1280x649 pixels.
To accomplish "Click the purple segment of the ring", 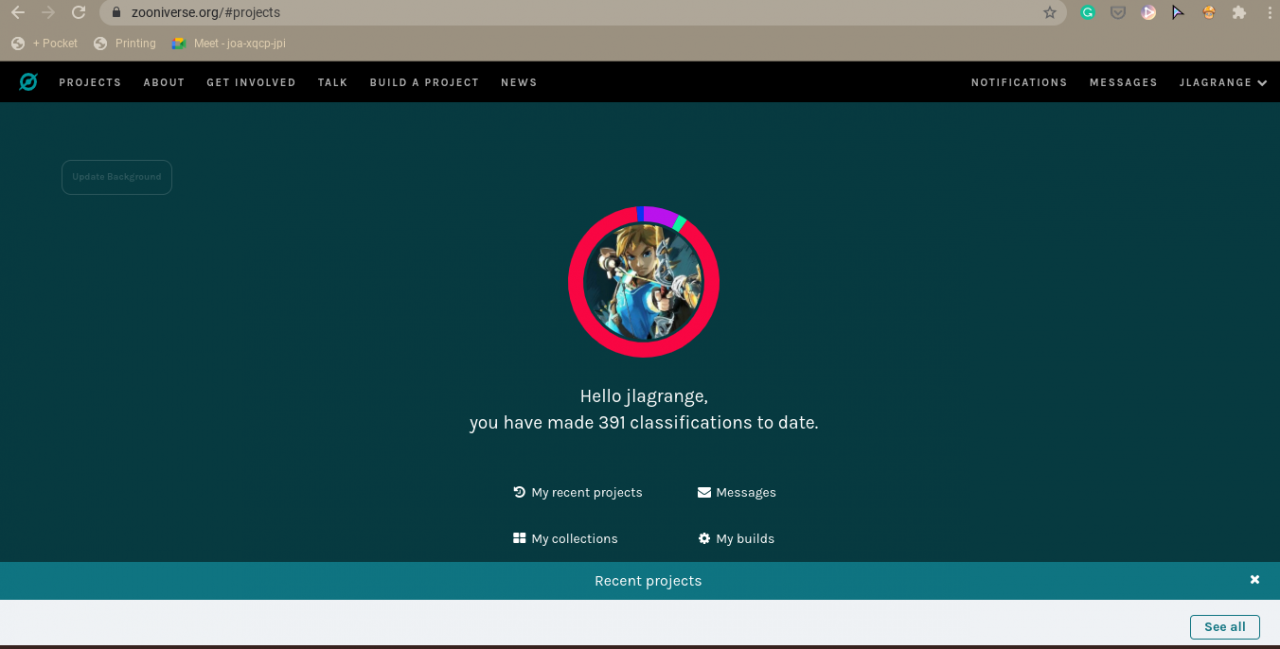I will click(659, 215).
